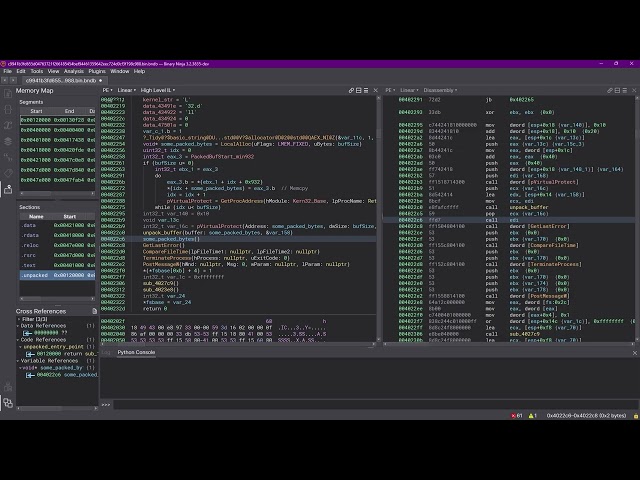The width and height of the screenshot is (640, 480).
Task: Open the Symbols sidebar icon at top of sidebar
Action: [8, 93]
